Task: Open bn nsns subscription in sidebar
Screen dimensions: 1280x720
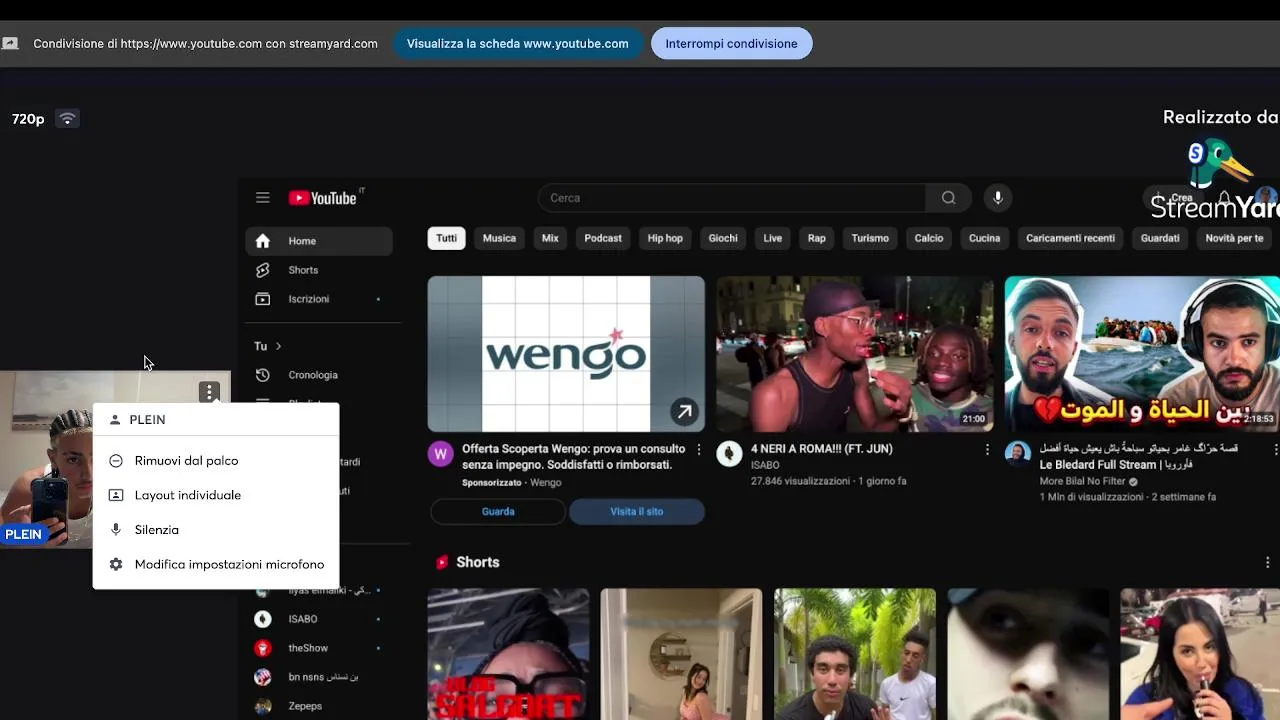Action: 319,677
